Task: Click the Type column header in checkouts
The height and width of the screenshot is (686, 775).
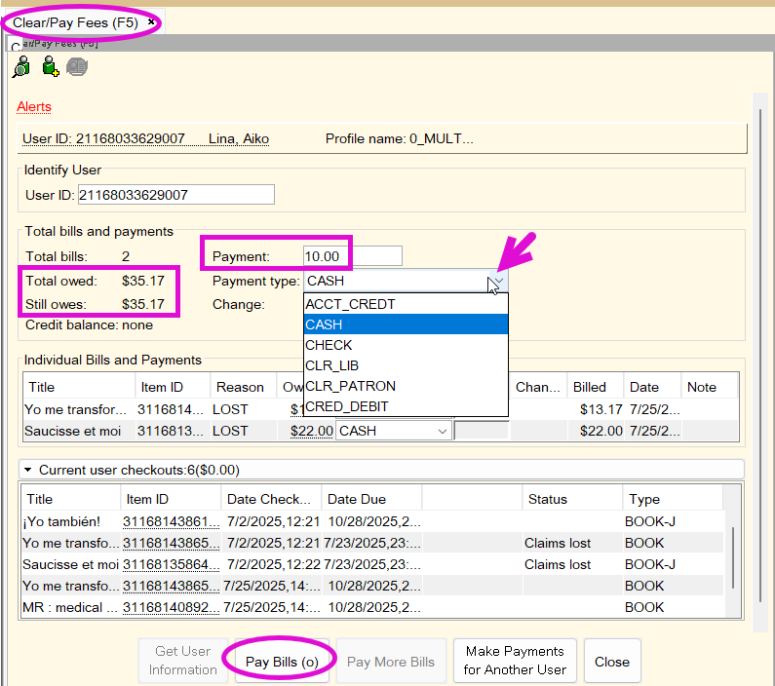Action: [x=673, y=499]
